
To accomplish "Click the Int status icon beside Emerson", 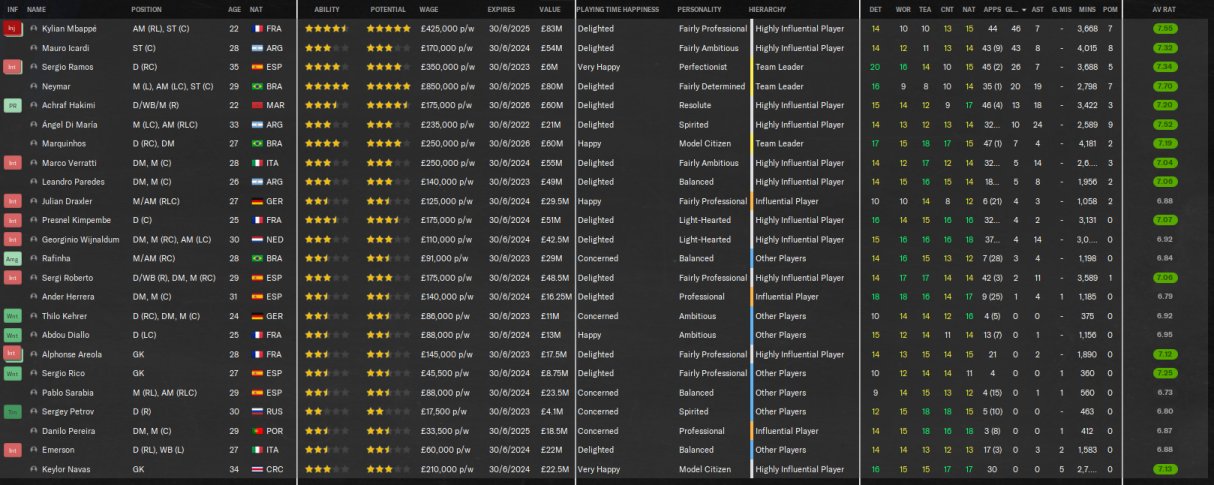I will [12, 450].
